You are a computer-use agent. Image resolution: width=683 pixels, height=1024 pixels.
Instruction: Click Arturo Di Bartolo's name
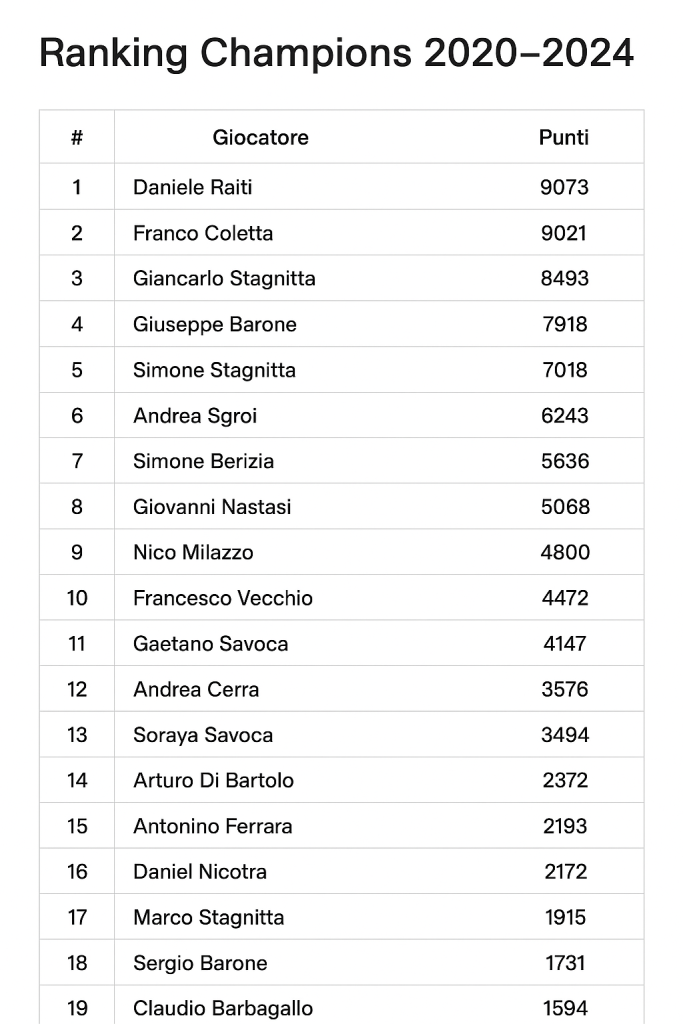click(x=213, y=780)
